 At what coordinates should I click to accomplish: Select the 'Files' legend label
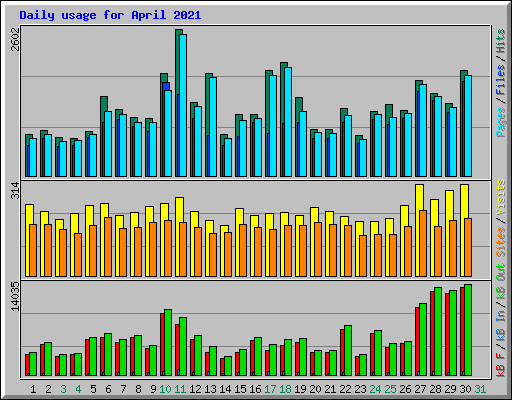coord(500,80)
